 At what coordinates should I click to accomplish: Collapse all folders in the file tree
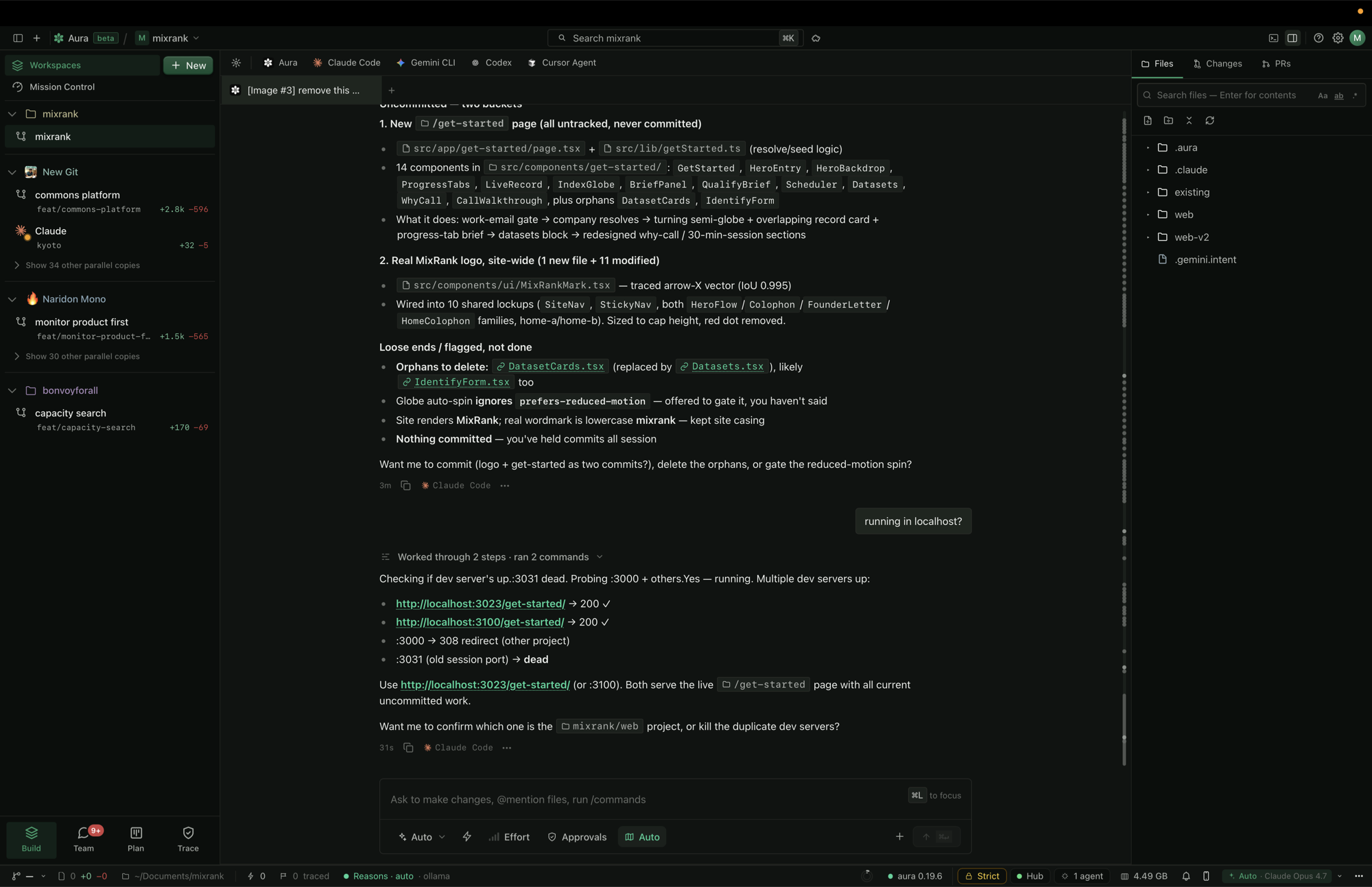pos(1189,121)
